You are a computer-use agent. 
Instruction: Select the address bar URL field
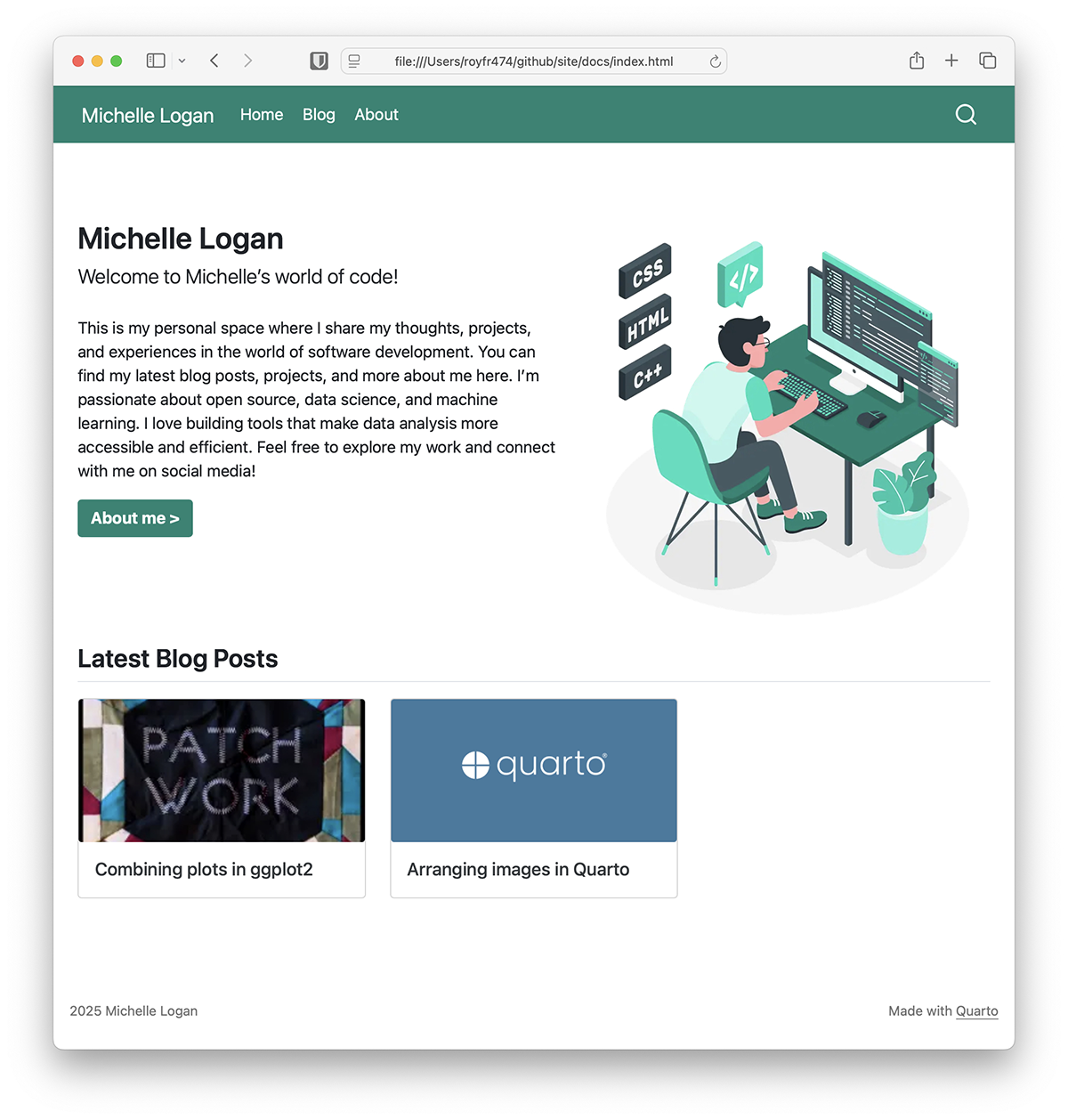click(x=534, y=61)
